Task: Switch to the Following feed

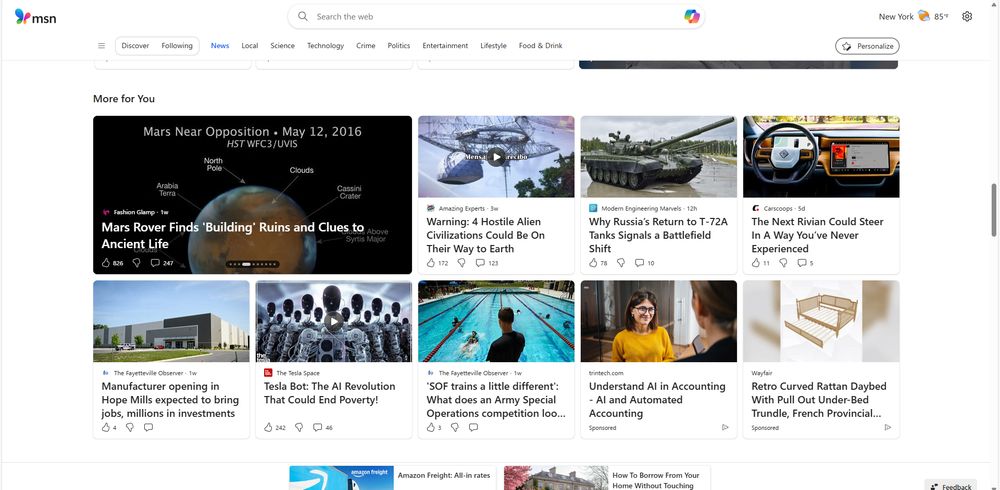Action: click(177, 46)
